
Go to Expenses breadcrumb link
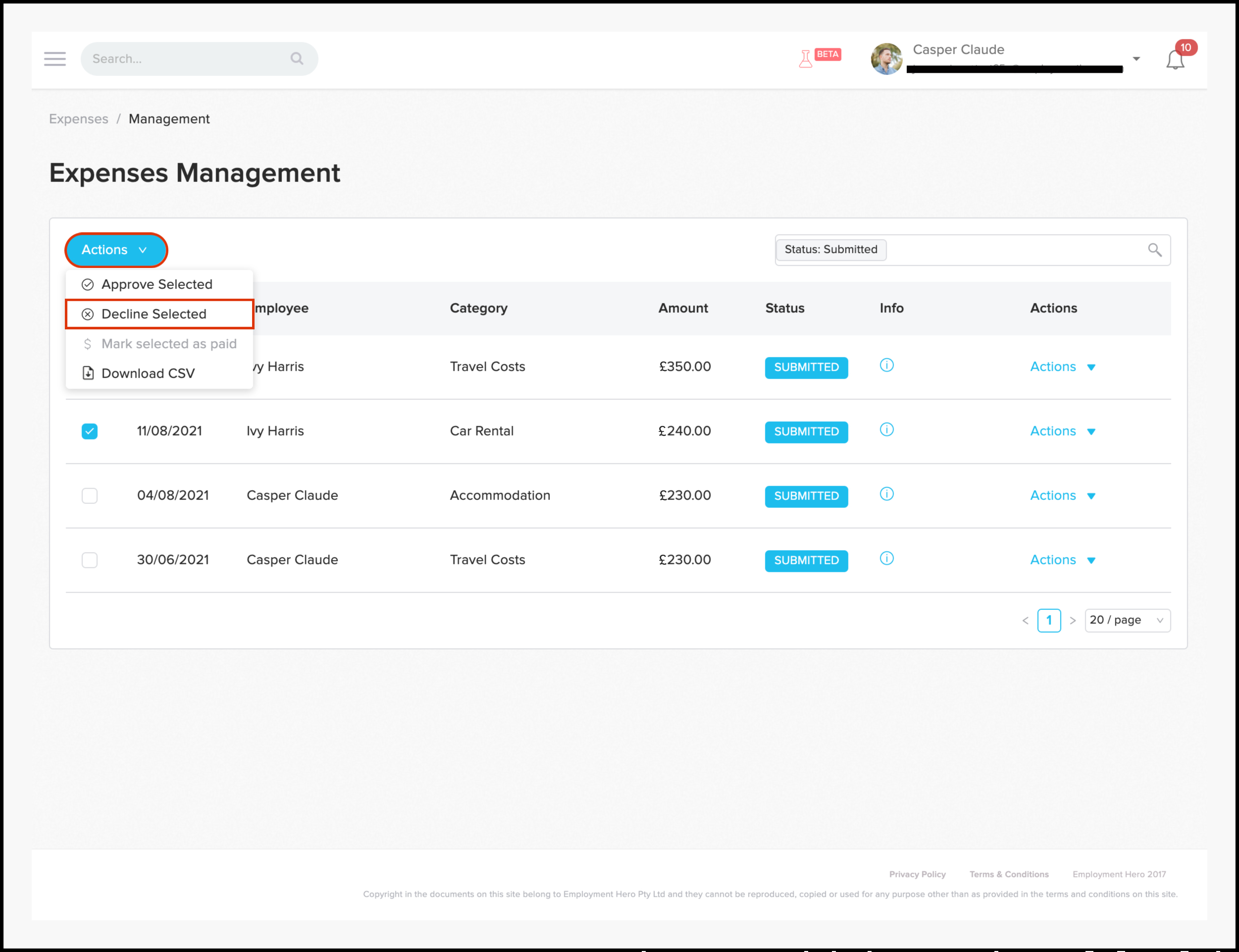(x=78, y=119)
